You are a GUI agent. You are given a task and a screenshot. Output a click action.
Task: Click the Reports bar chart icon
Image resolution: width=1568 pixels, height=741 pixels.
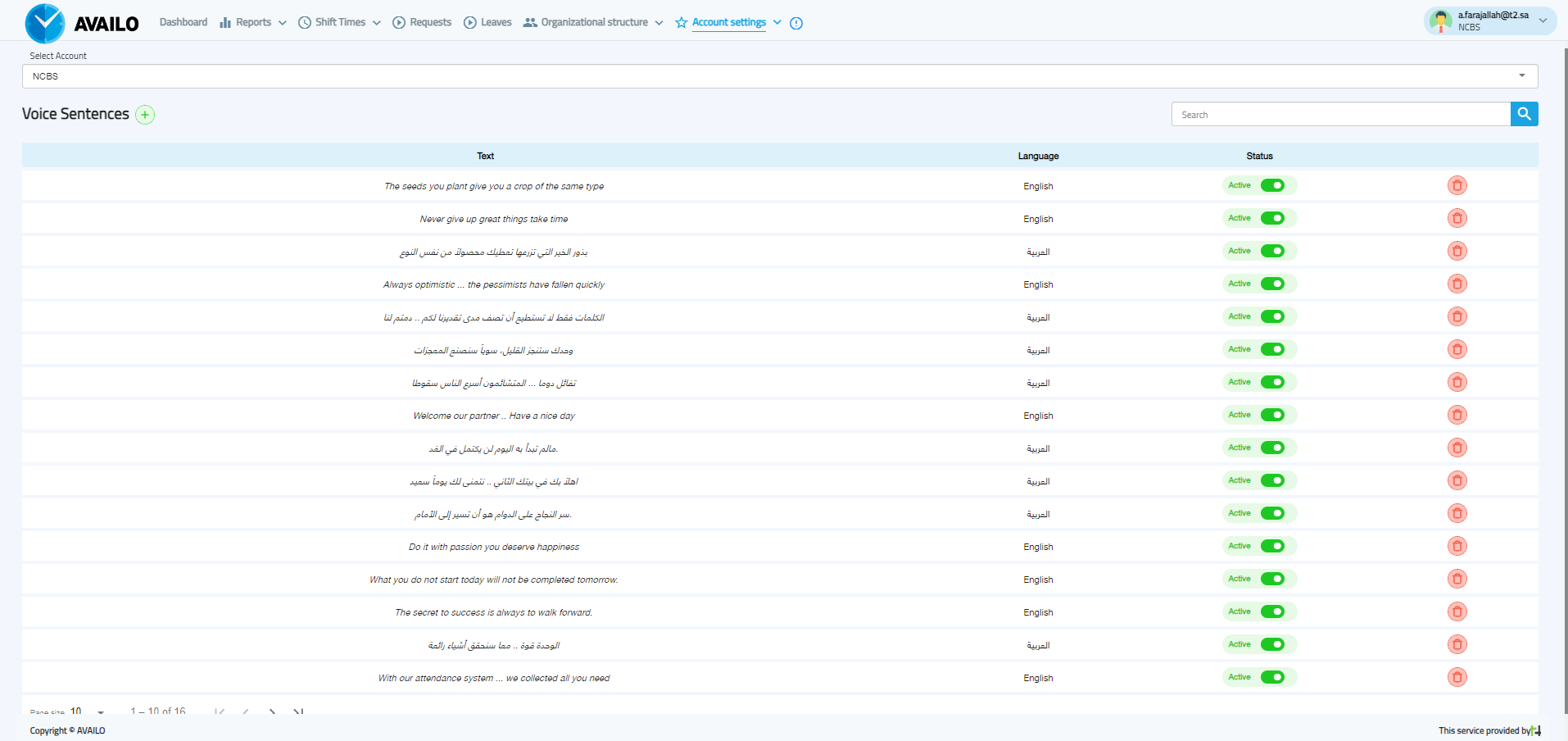[x=225, y=23]
